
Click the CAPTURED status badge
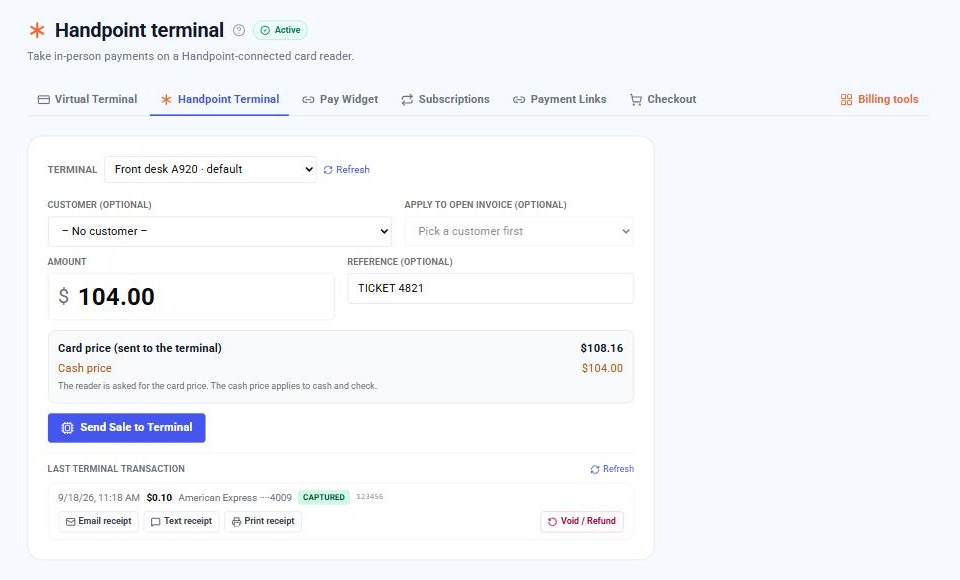click(x=324, y=497)
